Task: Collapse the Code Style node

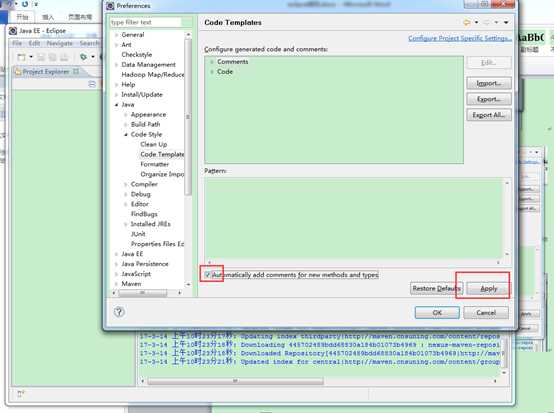Action: coord(126,135)
